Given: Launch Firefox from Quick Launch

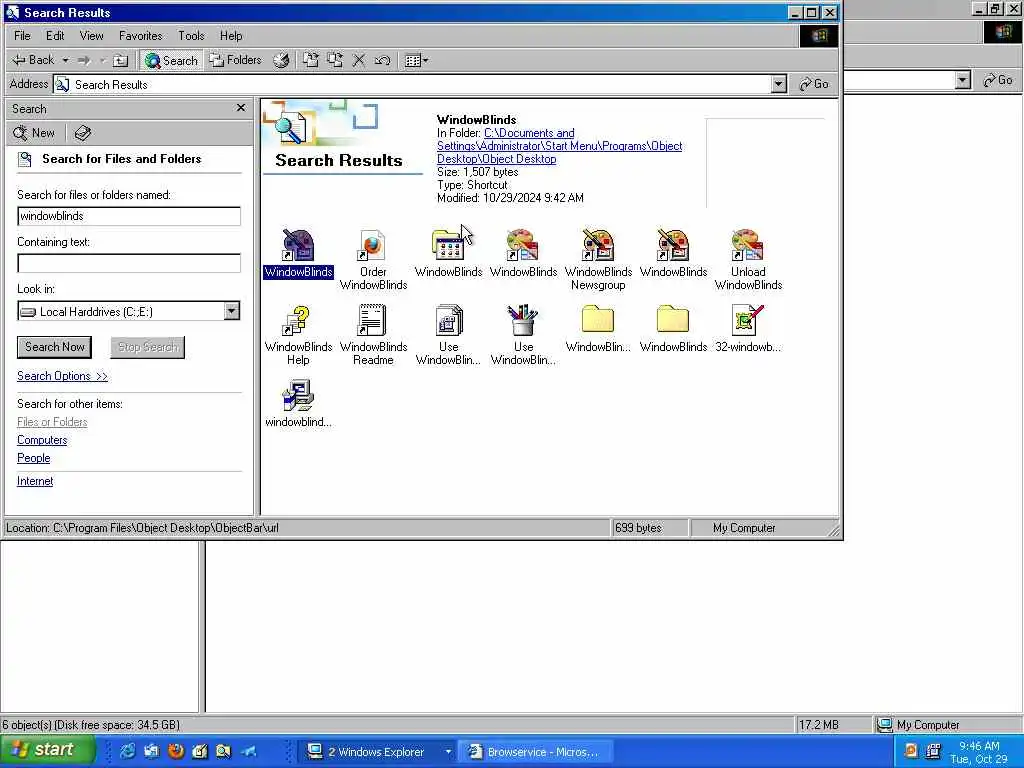Looking at the screenshot, I should tap(176, 751).
